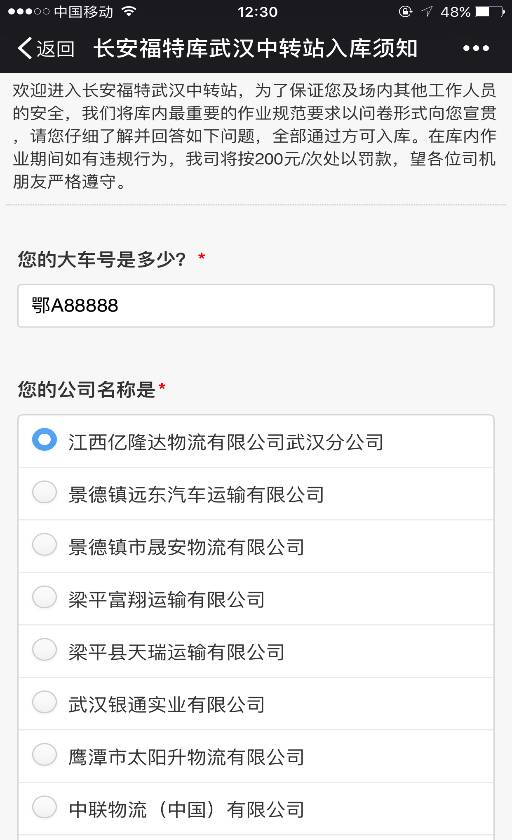Tap the page title 长安福特库武汉中转站入库须知
Screen dimensions: 512x840
255,48
